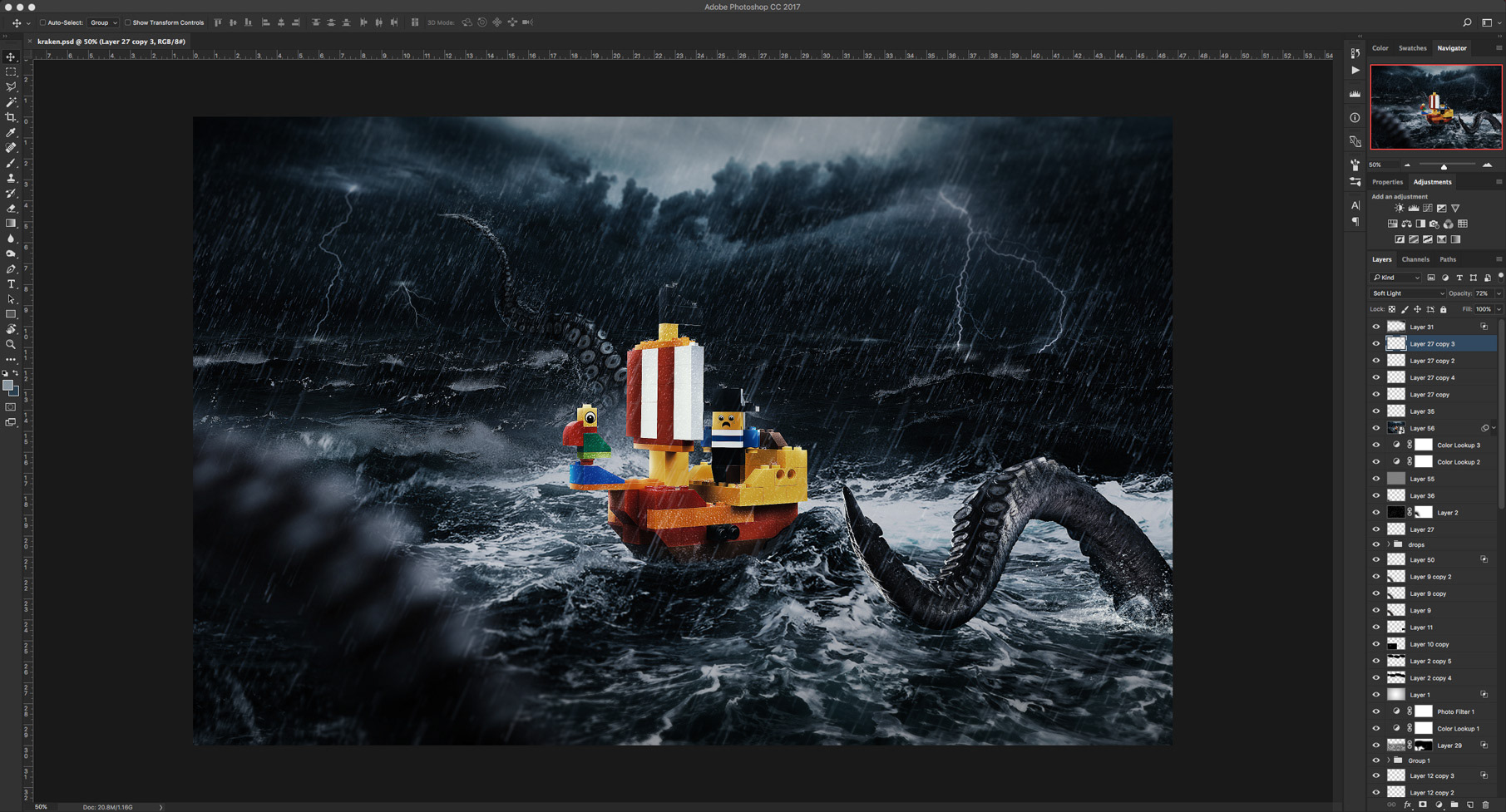Add a Levels adjustment
1506x812 pixels.
1414,209
